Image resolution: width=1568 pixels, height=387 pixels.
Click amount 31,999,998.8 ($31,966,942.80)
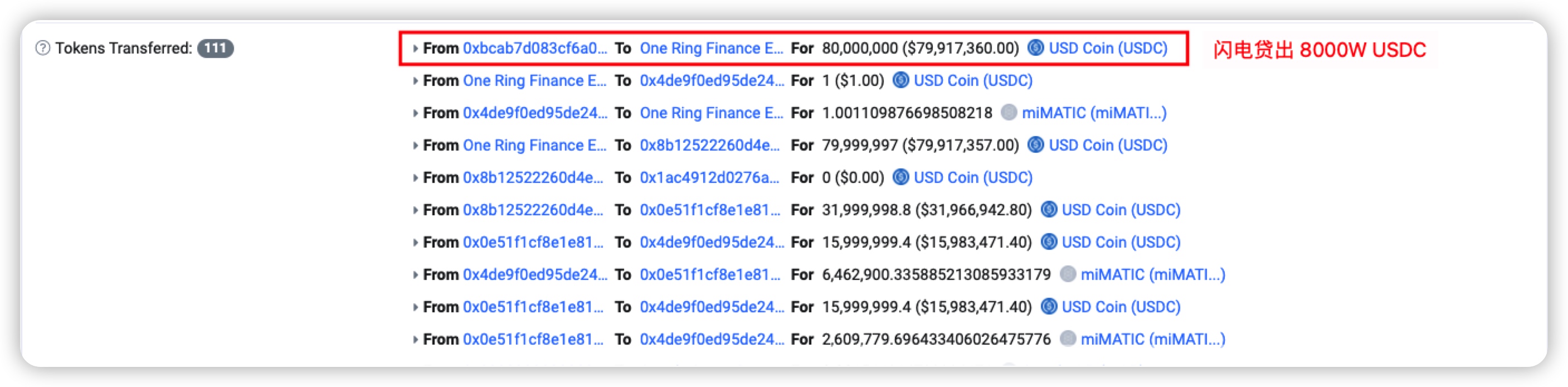tap(927, 210)
